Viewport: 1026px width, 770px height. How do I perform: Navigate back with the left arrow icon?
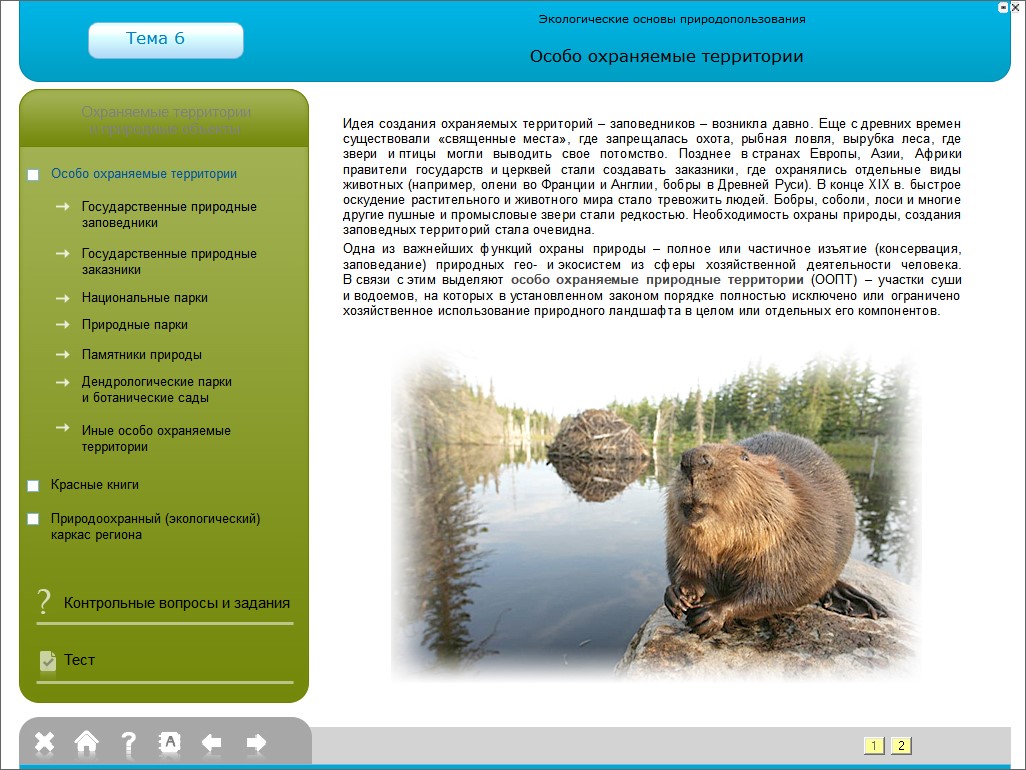click(212, 742)
